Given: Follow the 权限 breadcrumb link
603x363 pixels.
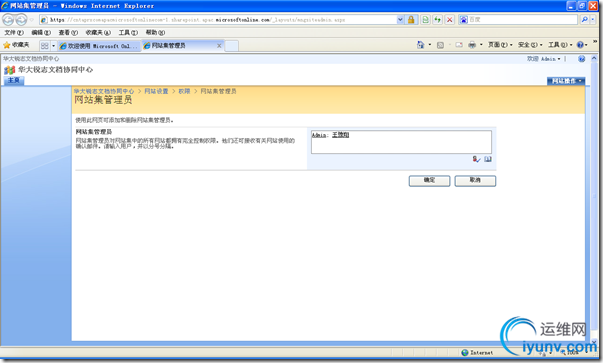Looking at the screenshot, I should [184, 91].
